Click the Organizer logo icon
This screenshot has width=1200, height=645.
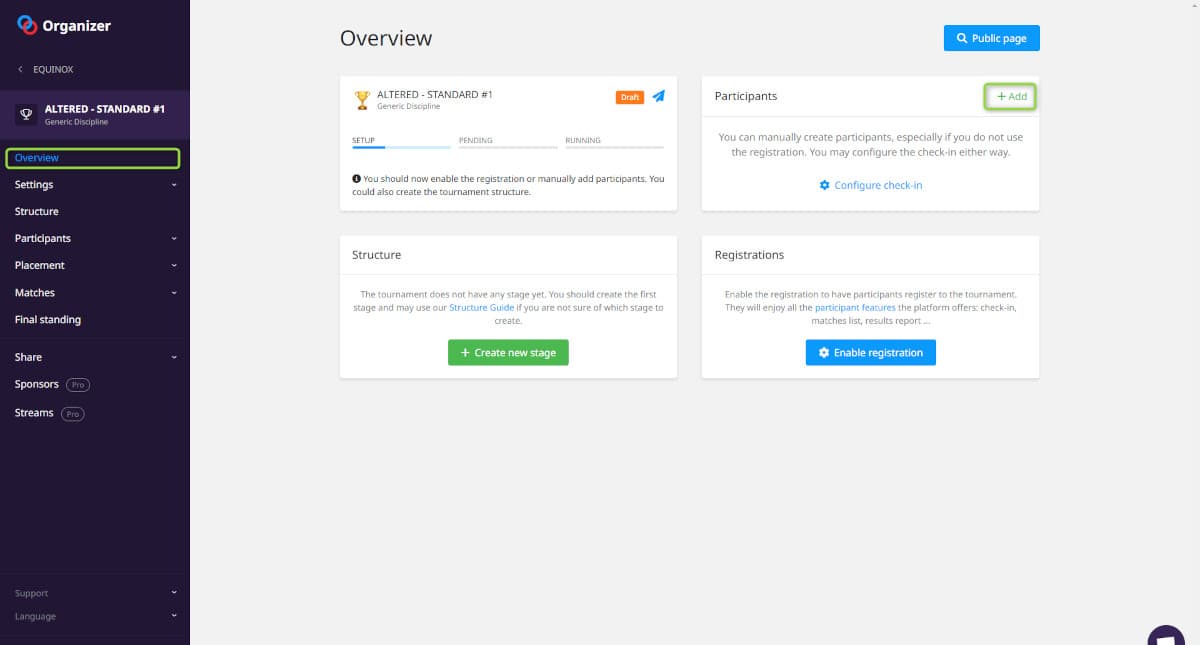point(27,26)
